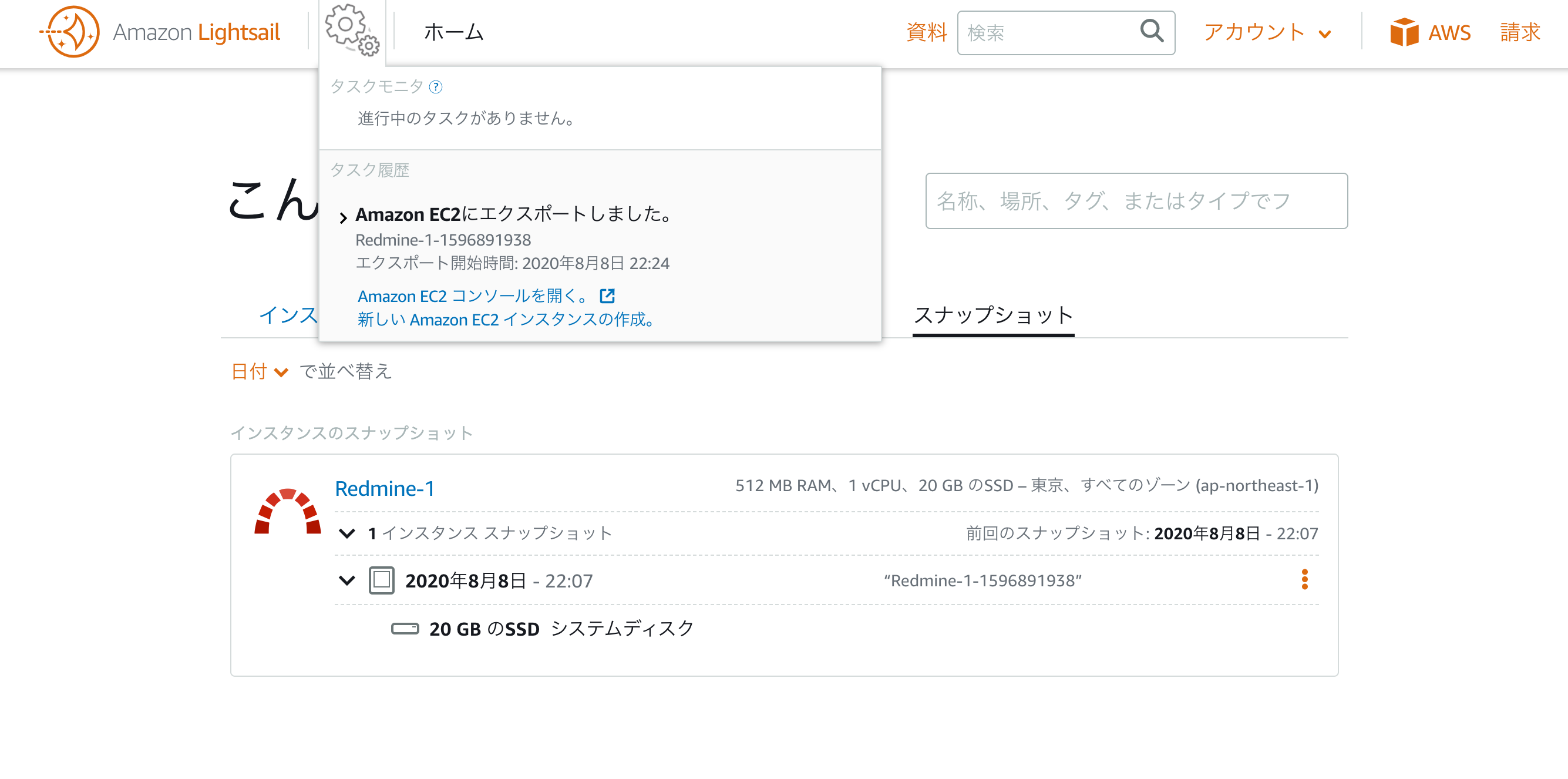Switch to the スナップショット tab
The width and height of the screenshot is (1568, 779).
993,315
